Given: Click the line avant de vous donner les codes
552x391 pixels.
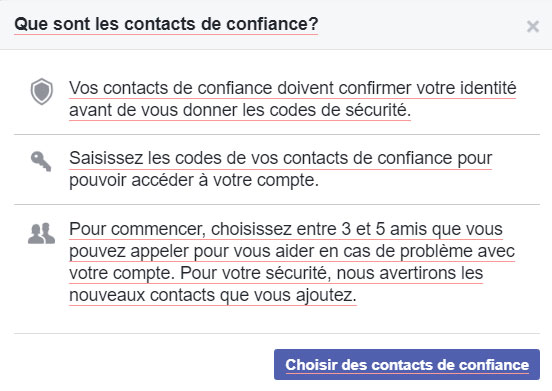Looking at the screenshot, I should (x=240, y=110).
